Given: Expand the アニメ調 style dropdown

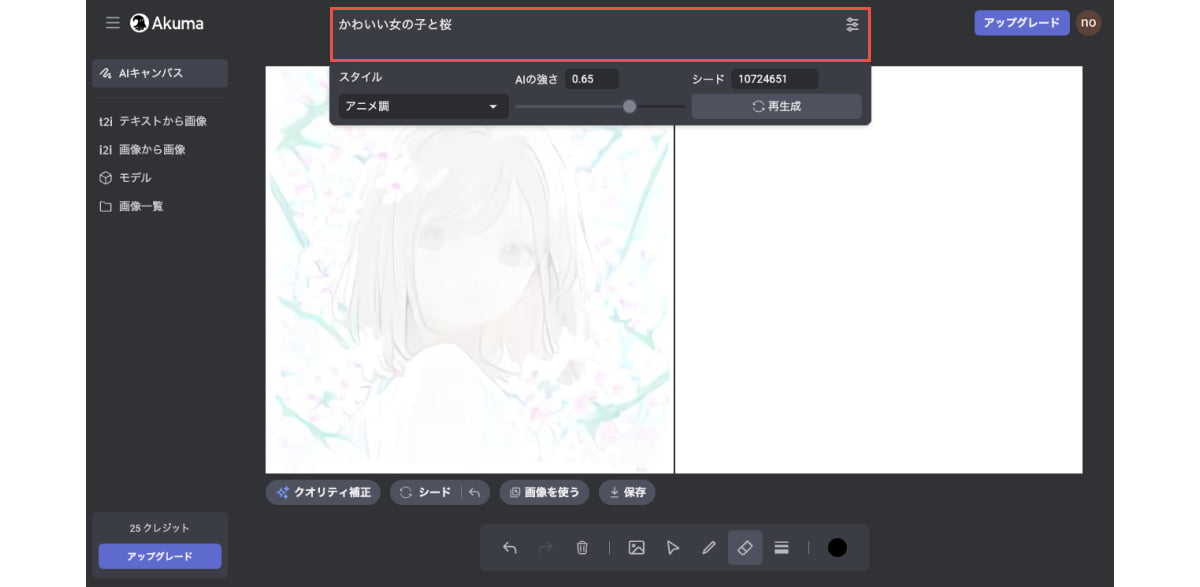Looking at the screenshot, I should pos(423,107).
